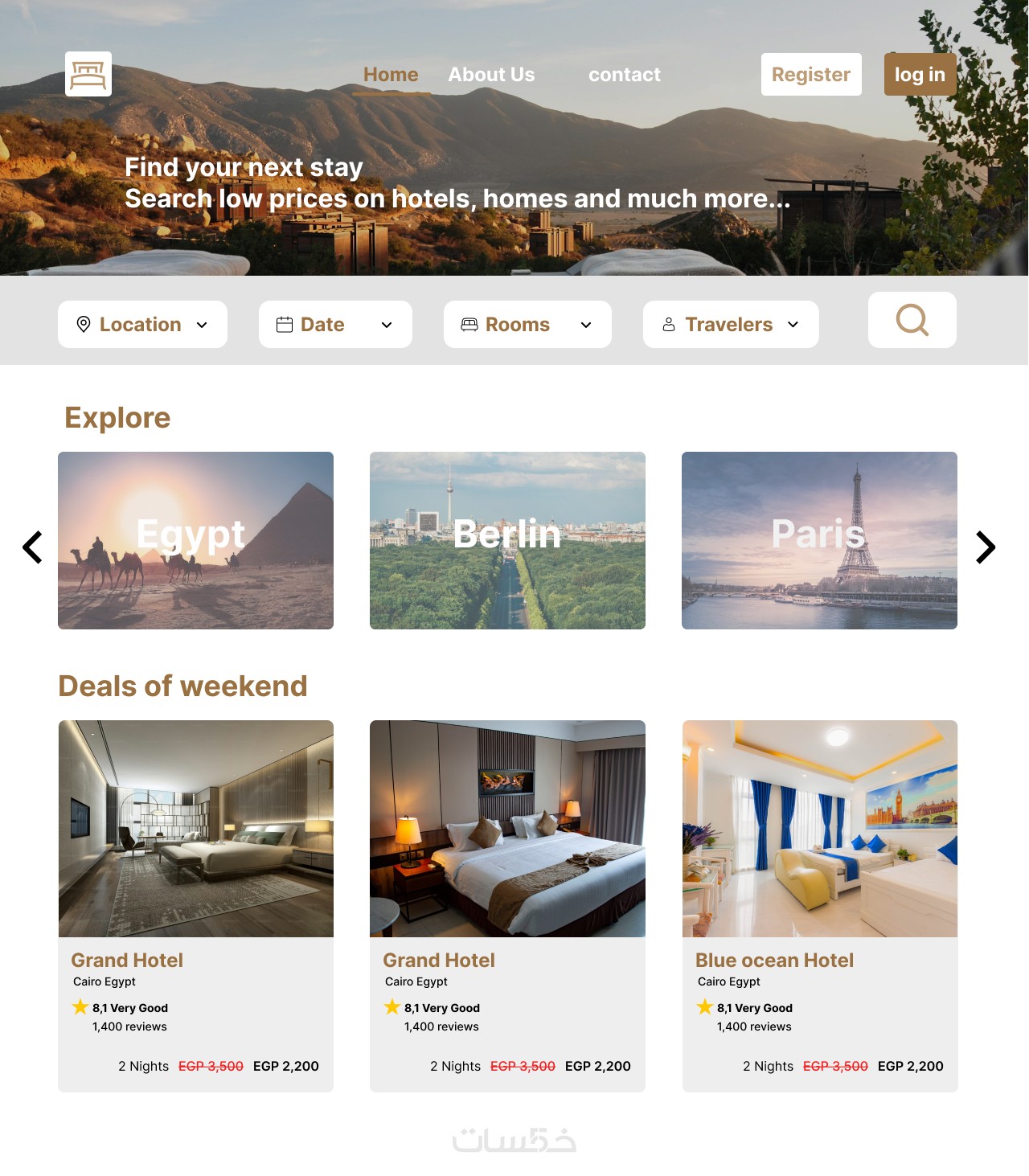1029x1176 pixels.
Task: Open the contact navigation link
Action: click(625, 75)
